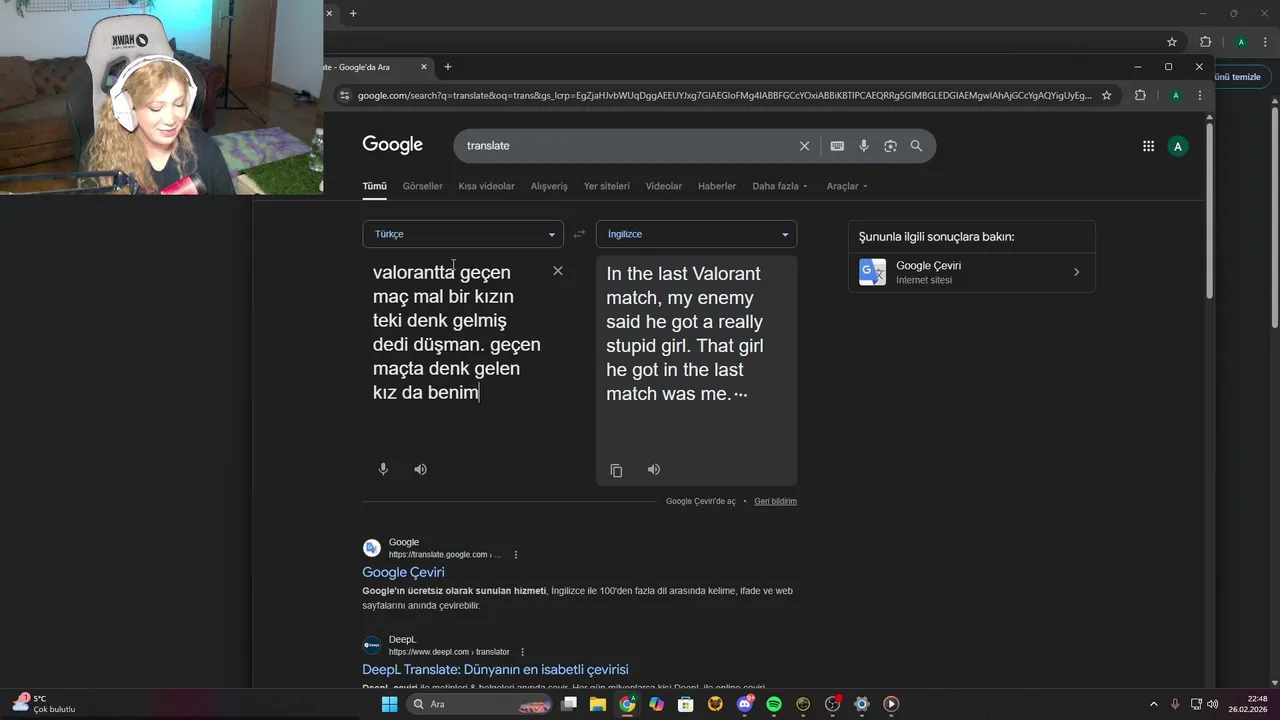Open Discord from the taskbar
1280x720 pixels.
tap(745, 704)
